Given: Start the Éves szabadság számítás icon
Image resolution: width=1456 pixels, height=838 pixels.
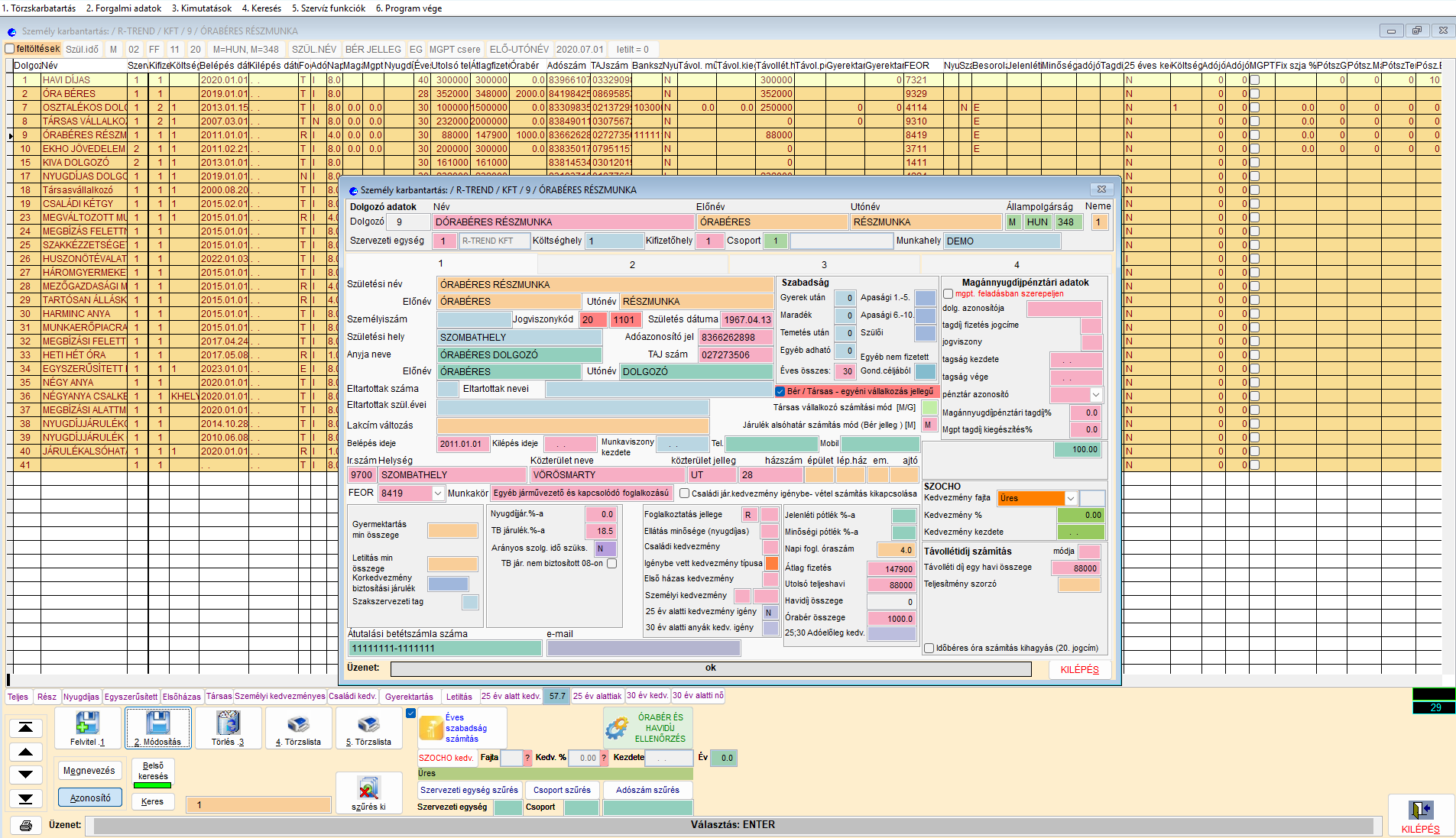Looking at the screenshot, I should pyautogui.click(x=432, y=728).
